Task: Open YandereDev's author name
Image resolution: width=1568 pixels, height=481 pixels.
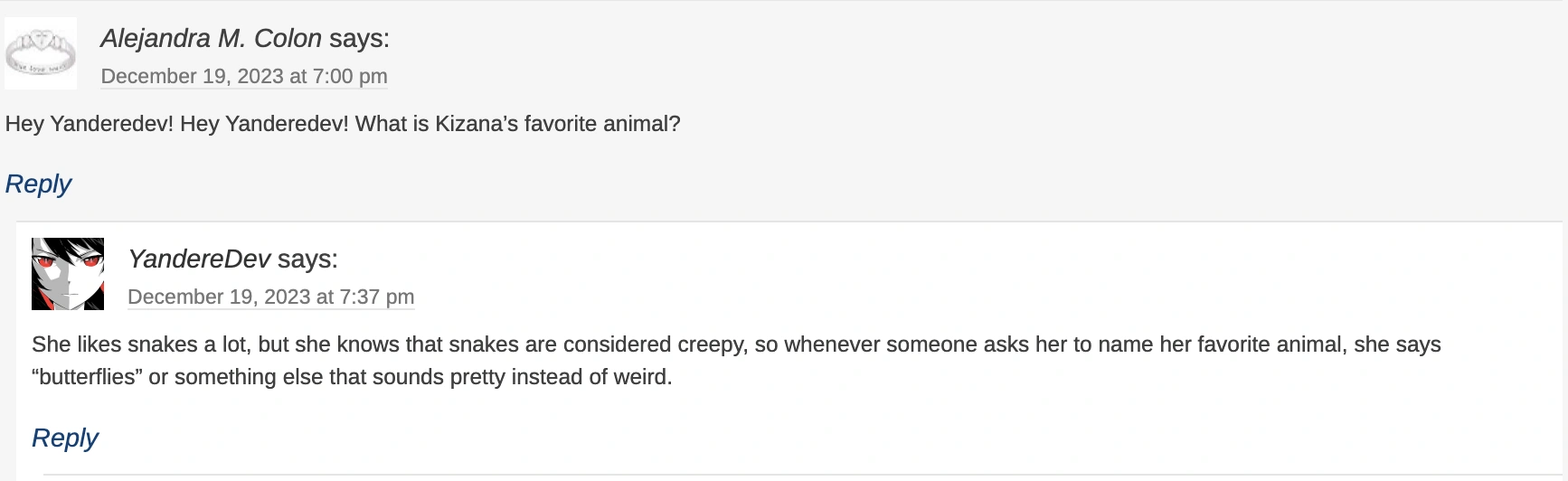Action: click(x=199, y=259)
